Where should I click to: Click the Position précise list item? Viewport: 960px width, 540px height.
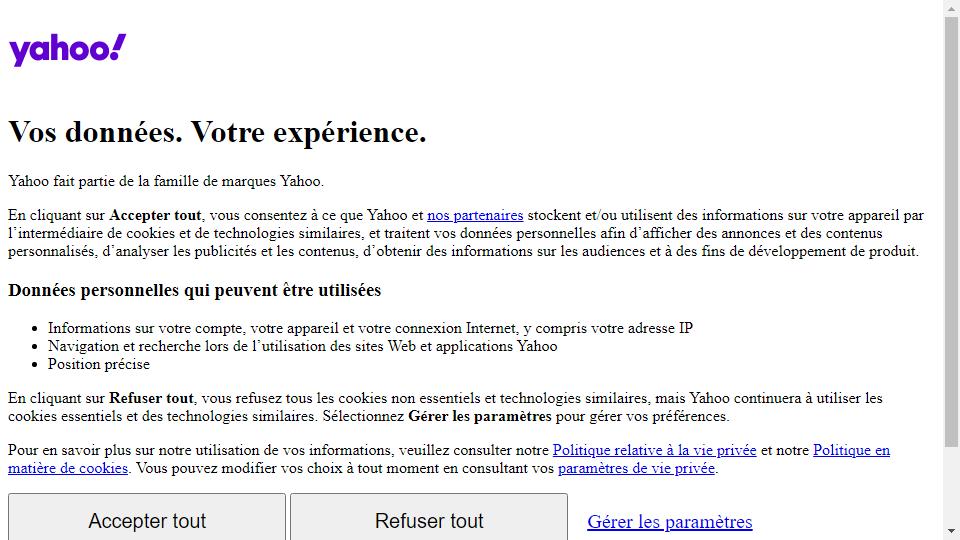click(99, 364)
